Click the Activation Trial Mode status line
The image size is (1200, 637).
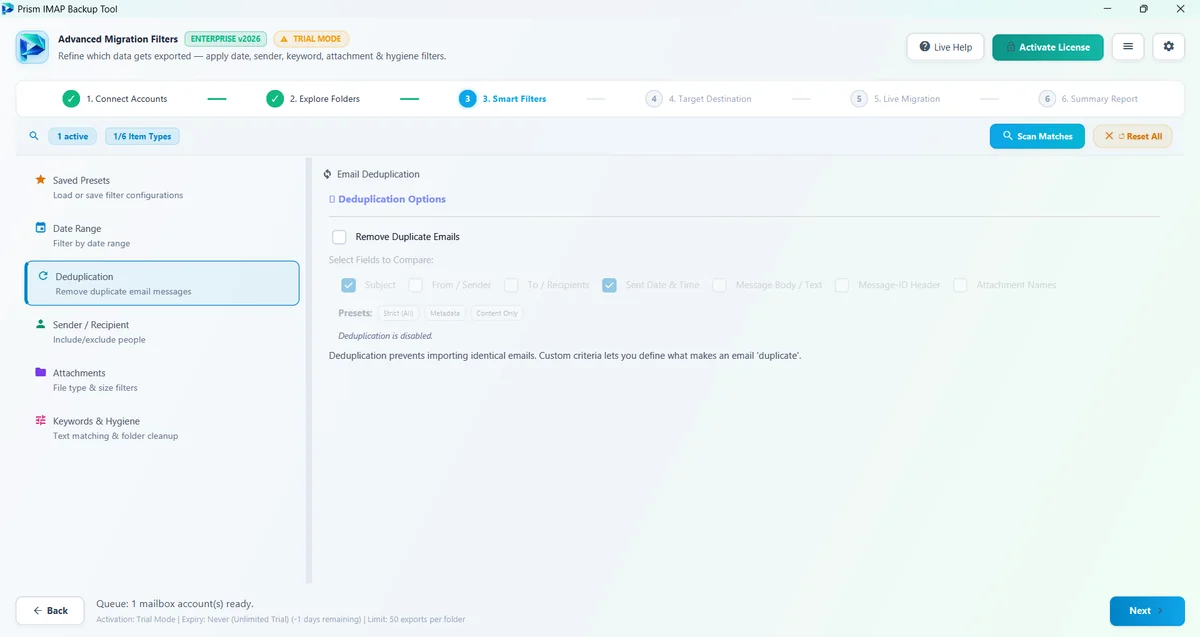[x=280, y=620]
